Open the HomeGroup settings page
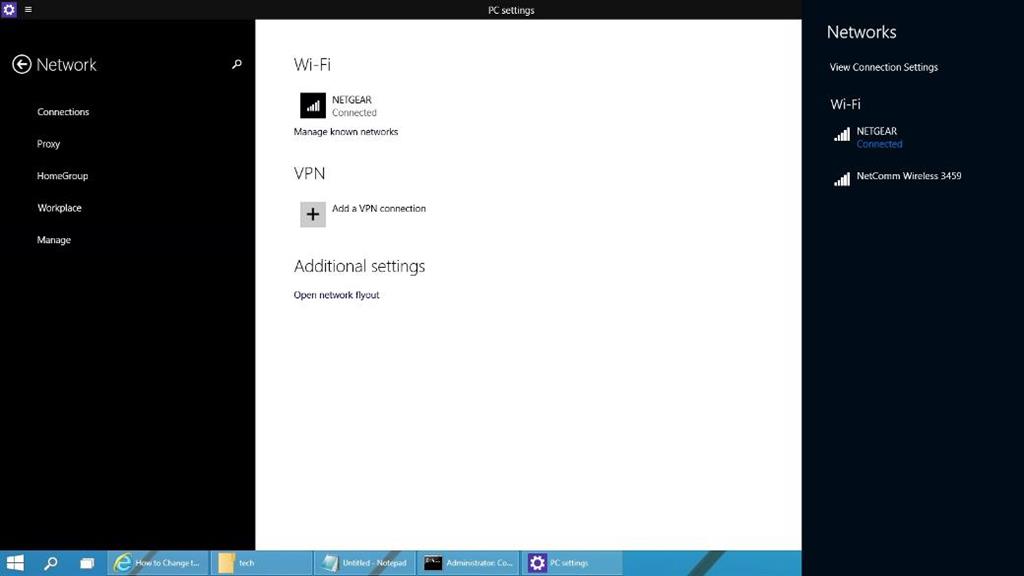This screenshot has height=576, width=1024. click(62, 175)
